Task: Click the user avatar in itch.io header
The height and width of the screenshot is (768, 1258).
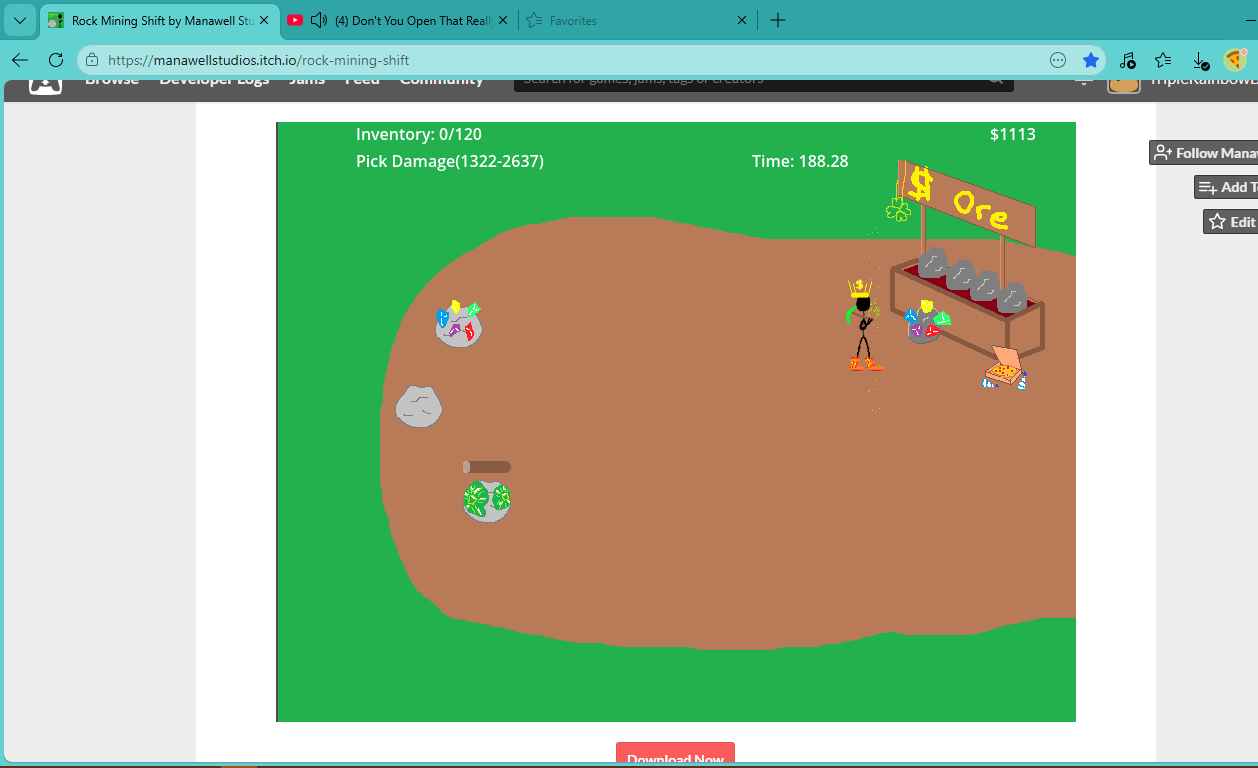Action: click(1124, 85)
